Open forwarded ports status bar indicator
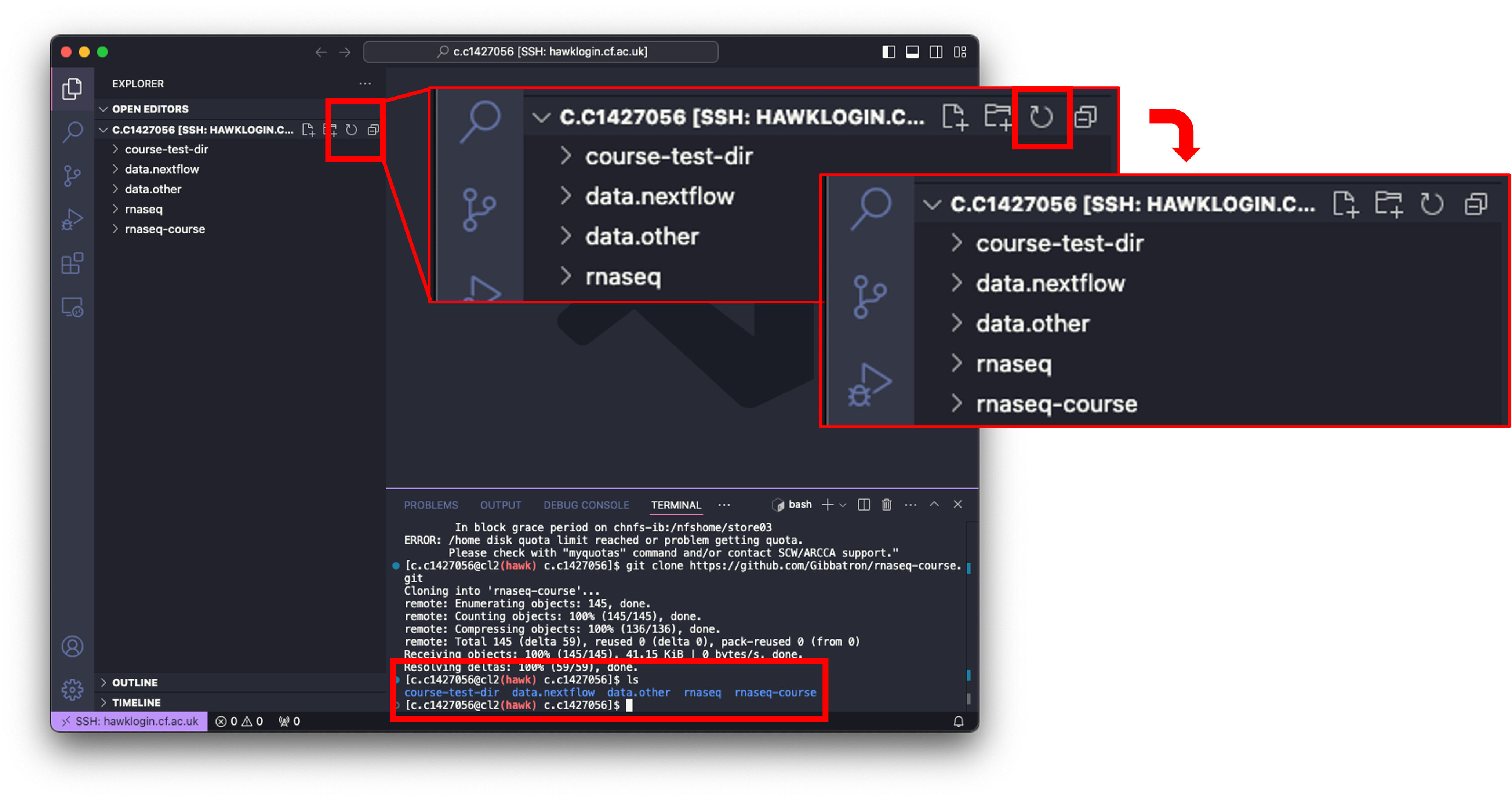1512x799 pixels. pos(289,721)
